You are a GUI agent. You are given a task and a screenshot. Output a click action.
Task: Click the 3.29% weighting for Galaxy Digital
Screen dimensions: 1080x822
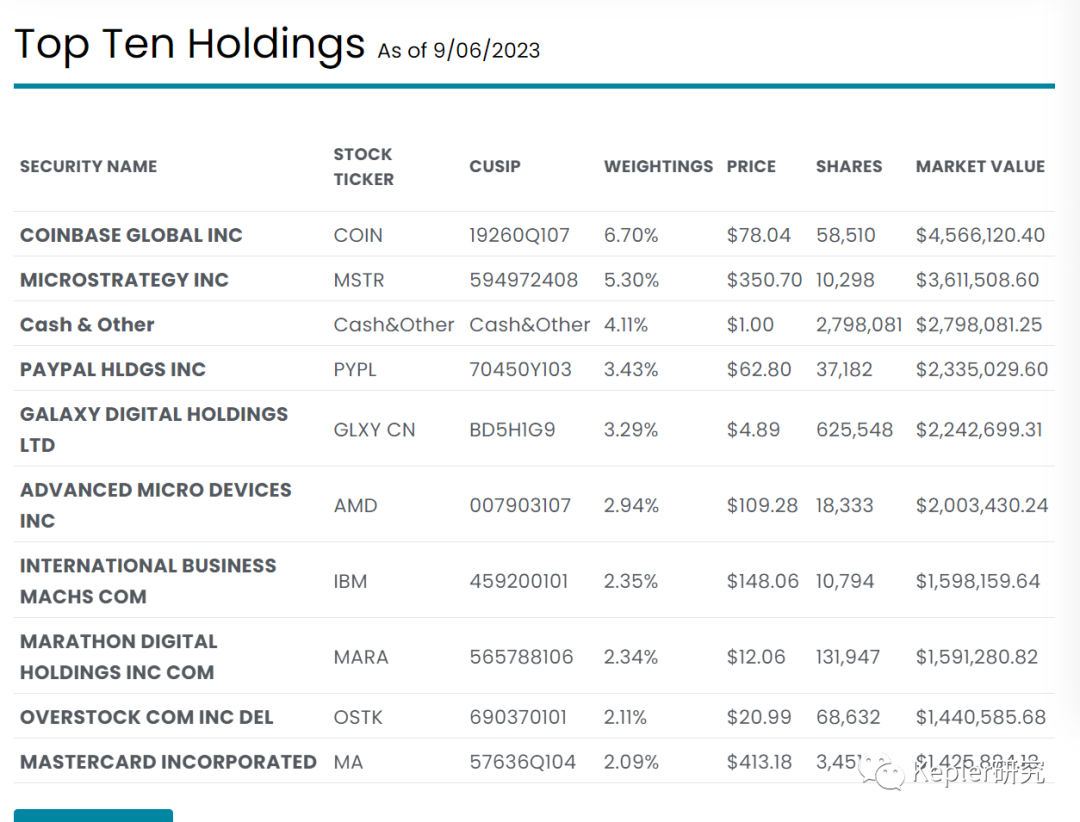(631, 430)
